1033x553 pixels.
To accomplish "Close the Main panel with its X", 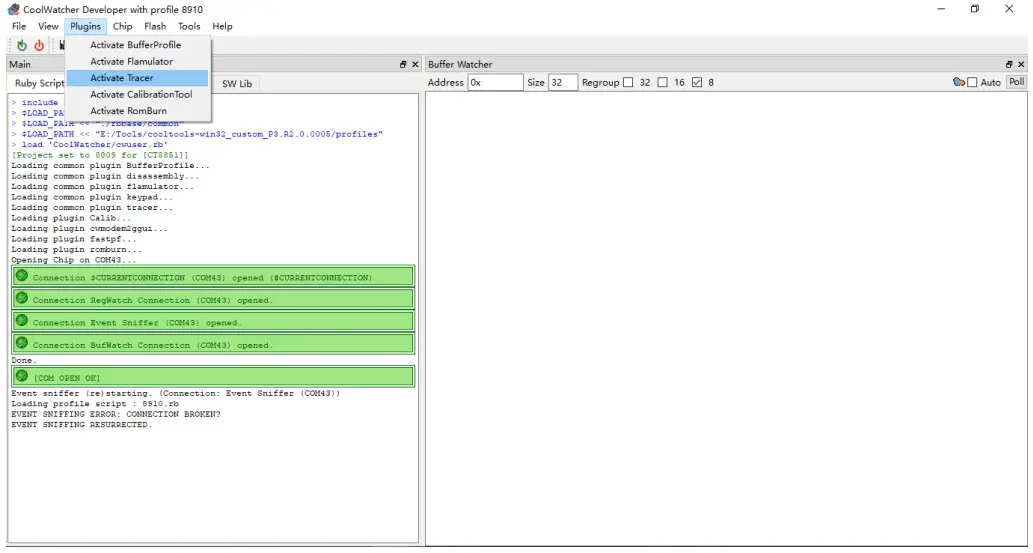I will (x=415, y=64).
